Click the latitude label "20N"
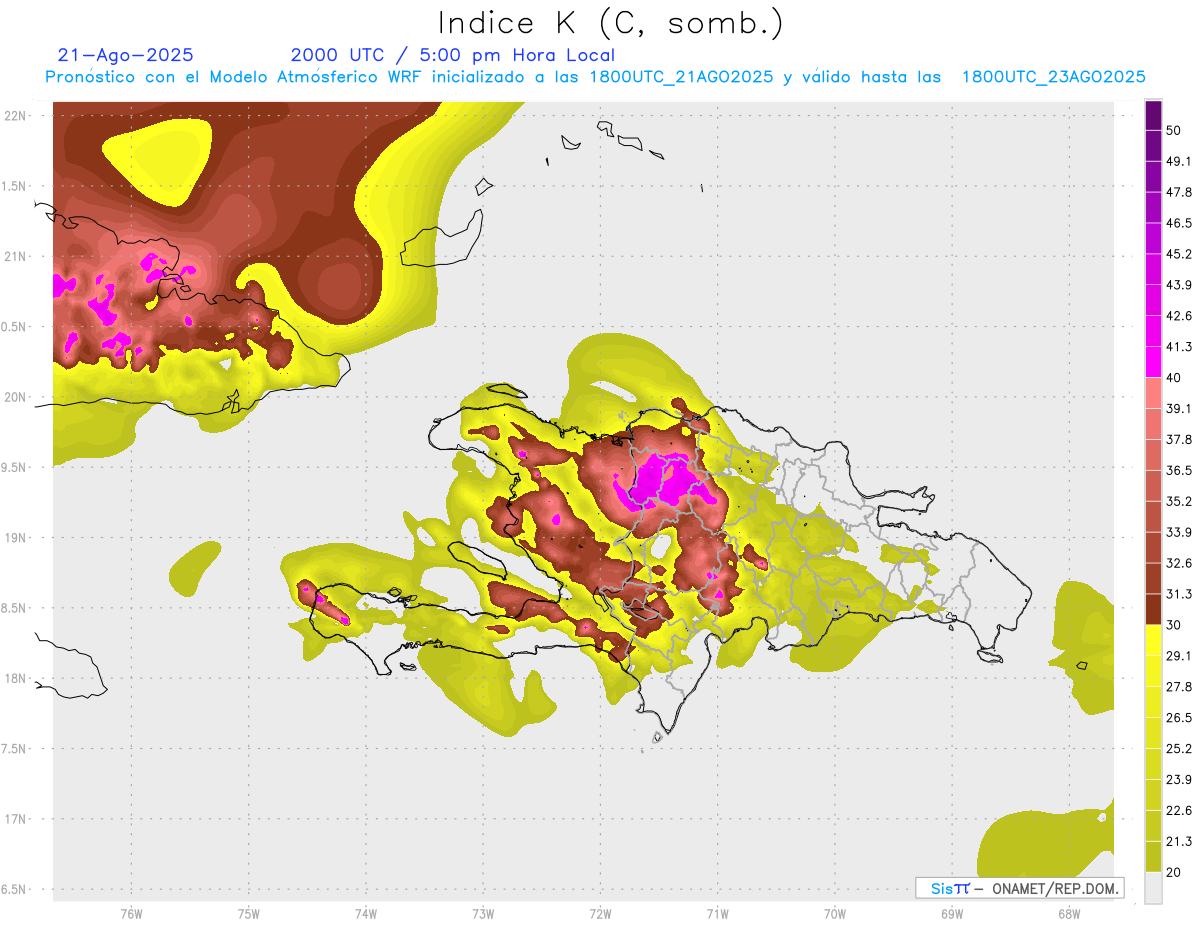 pyautogui.click(x=17, y=397)
